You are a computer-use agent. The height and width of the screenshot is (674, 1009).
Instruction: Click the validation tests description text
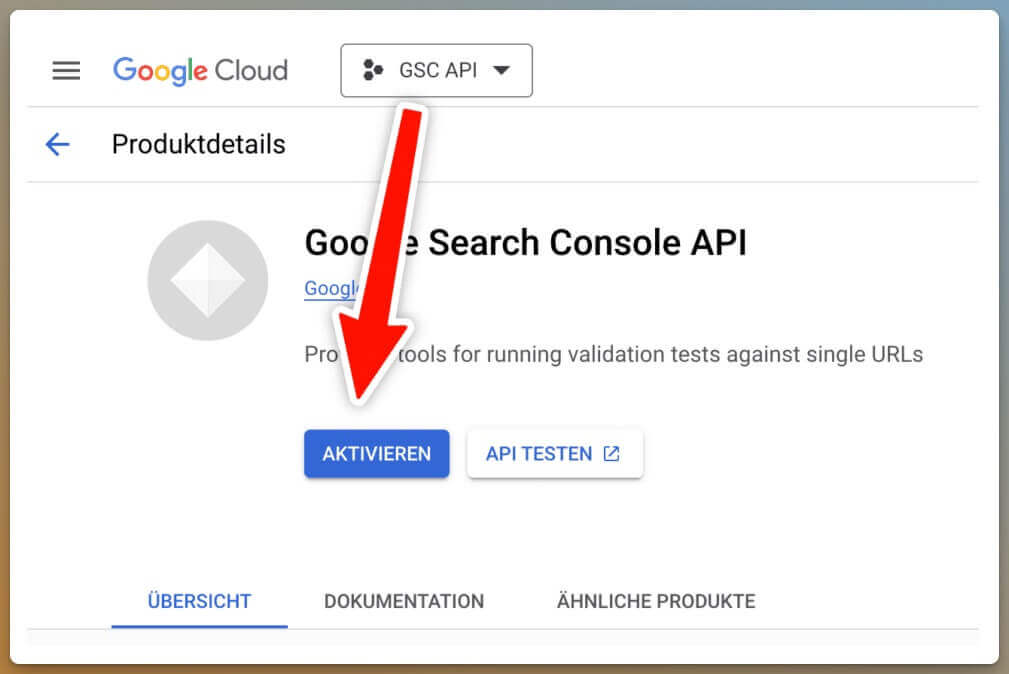pos(613,354)
